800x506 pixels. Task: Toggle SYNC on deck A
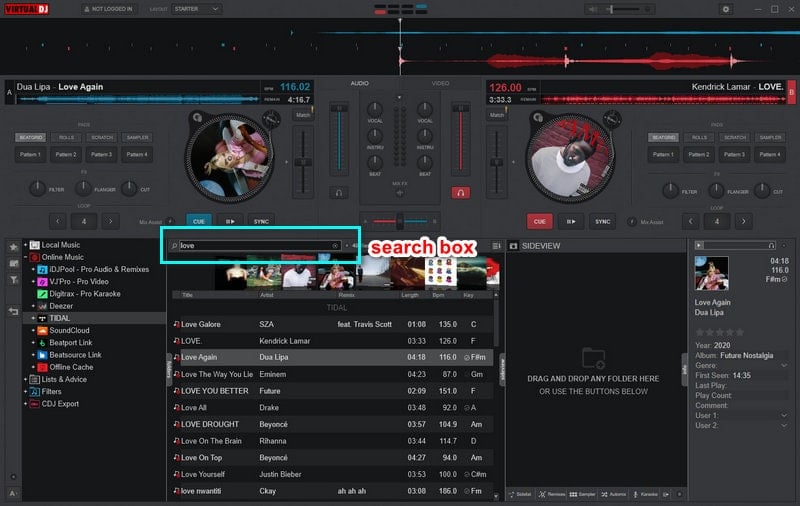click(261, 221)
